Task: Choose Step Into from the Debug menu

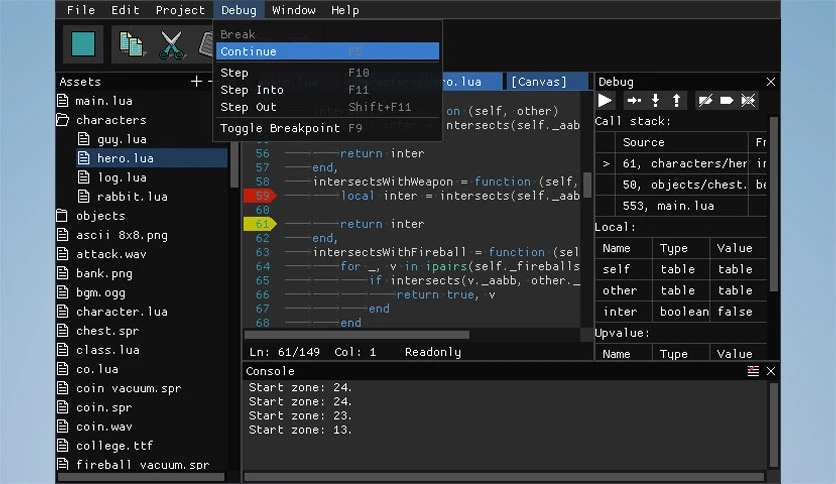Action: 327,90
